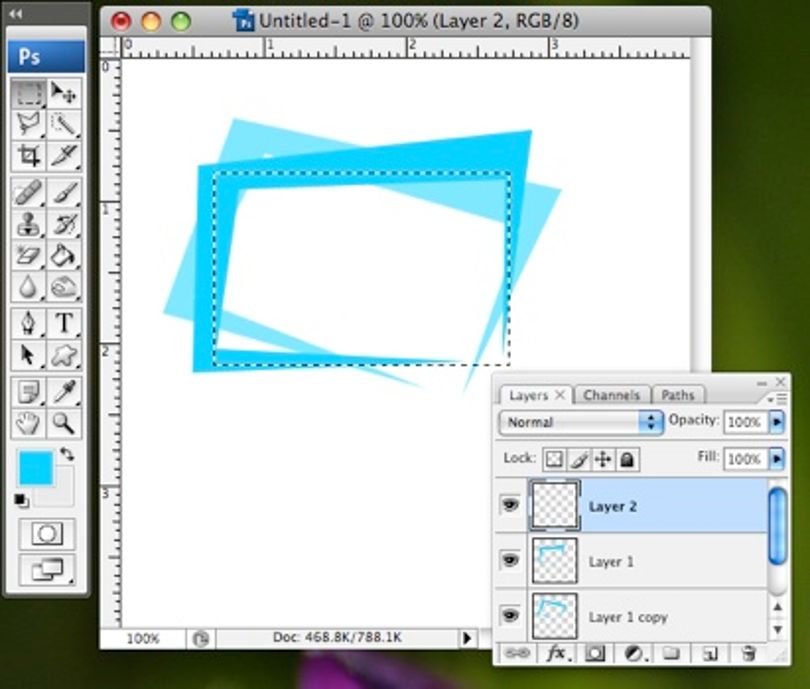Expand the Opacity slider arrow
Image resolution: width=810 pixels, height=689 pixels.
776,422
